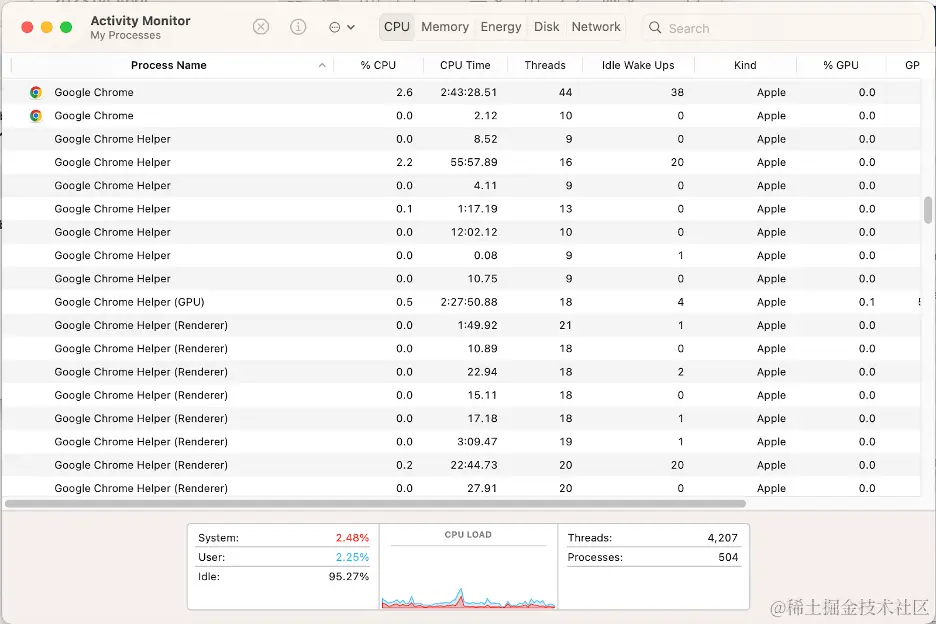Select Renderer row with 10.89 CPU time
Viewport: 936px width, 624px height.
pyautogui.click(x=461, y=349)
